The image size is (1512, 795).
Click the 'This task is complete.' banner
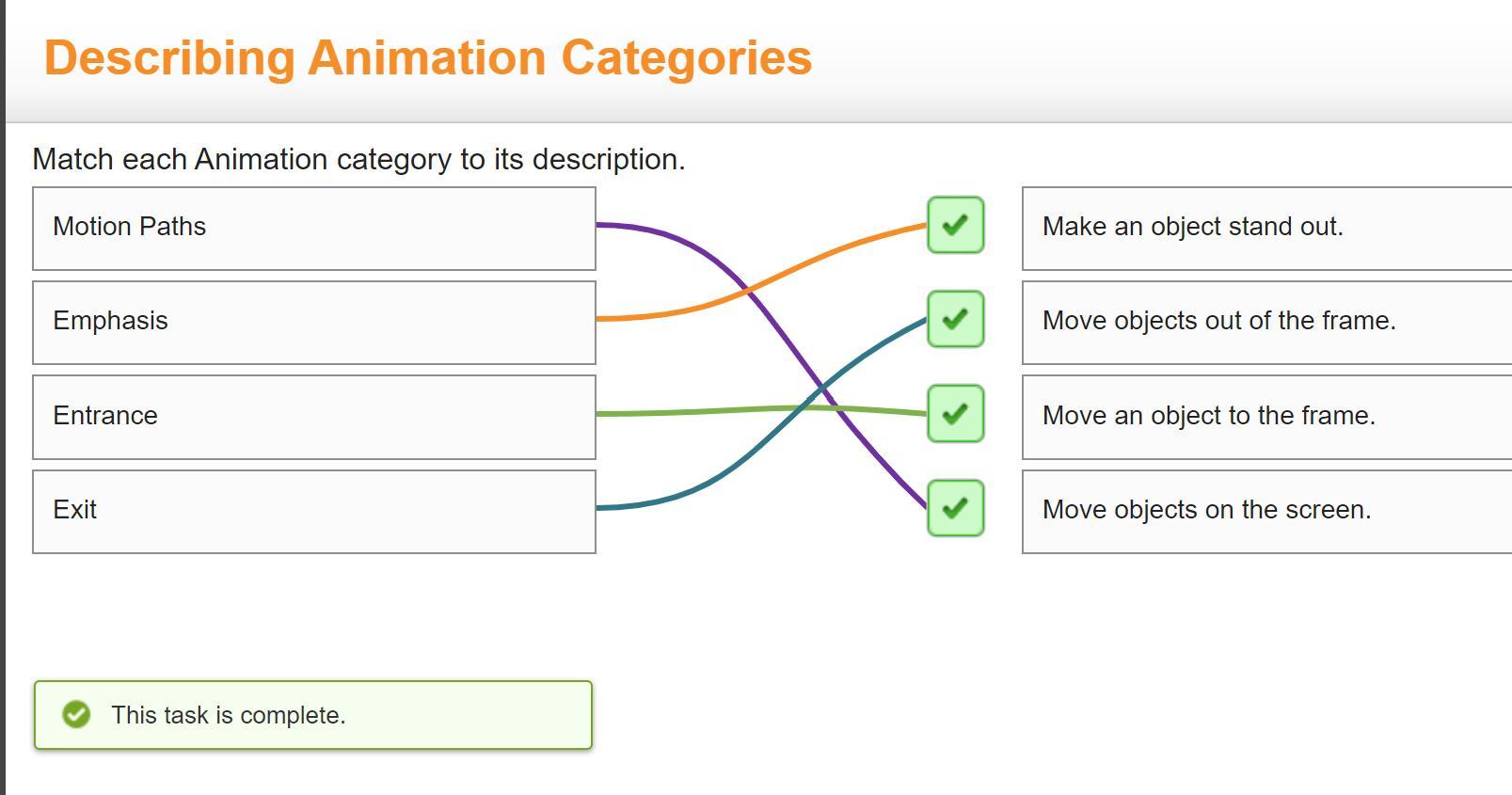coord(313,715)
